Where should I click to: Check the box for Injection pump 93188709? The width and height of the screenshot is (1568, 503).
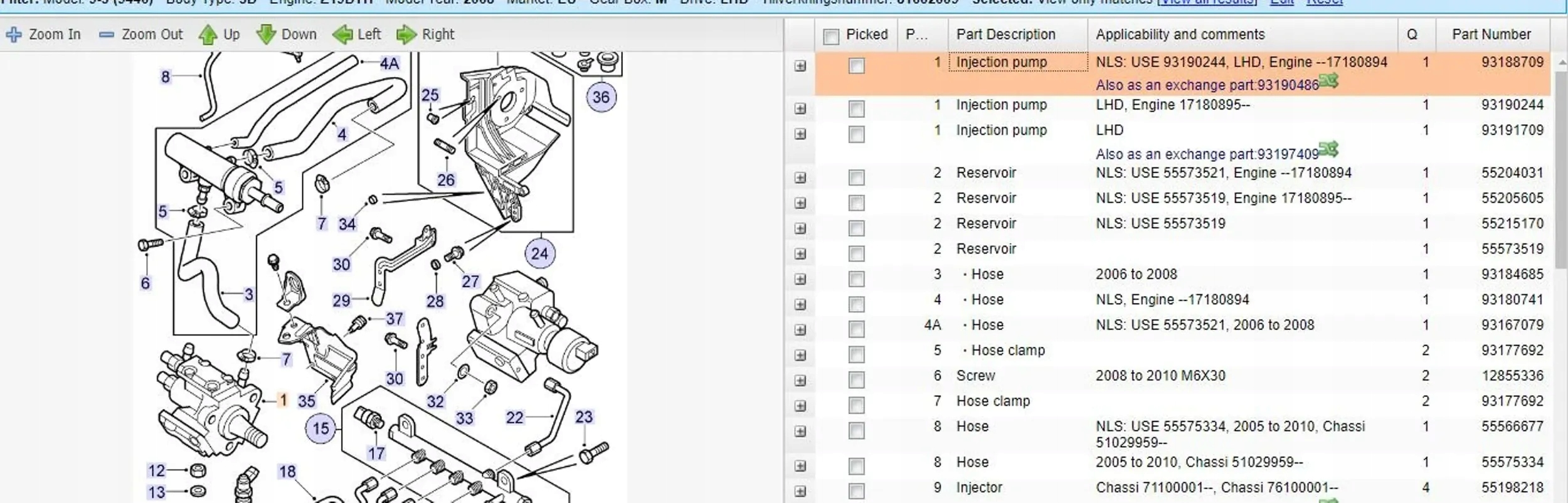click(x=856, y=65)
